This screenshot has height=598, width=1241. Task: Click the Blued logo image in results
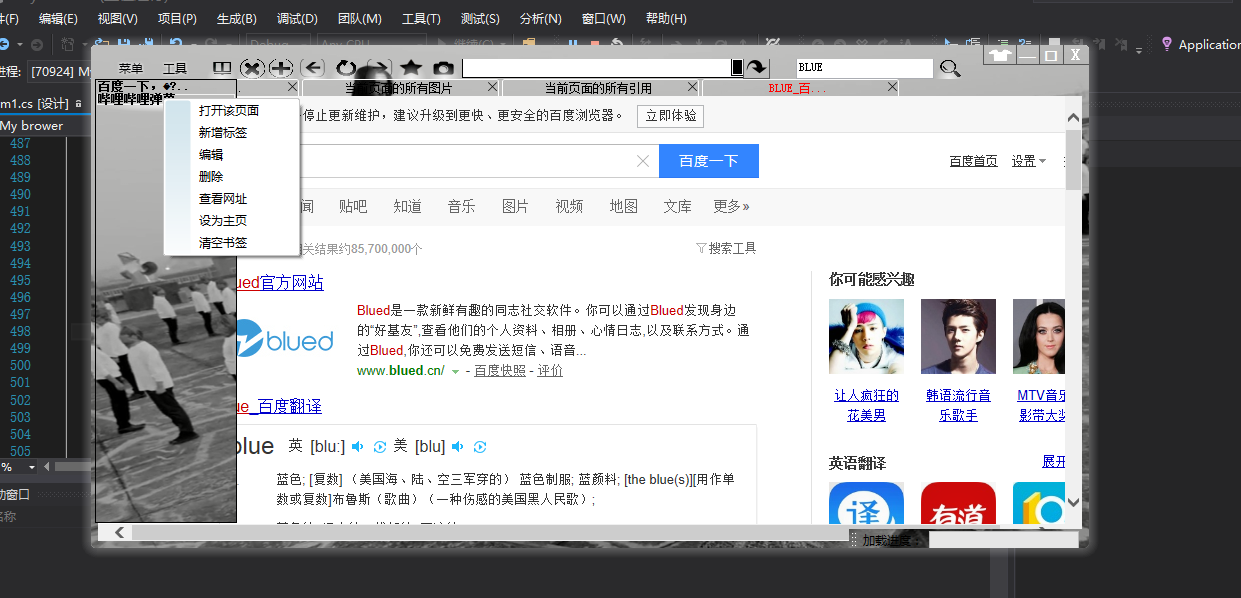point(286,340)
